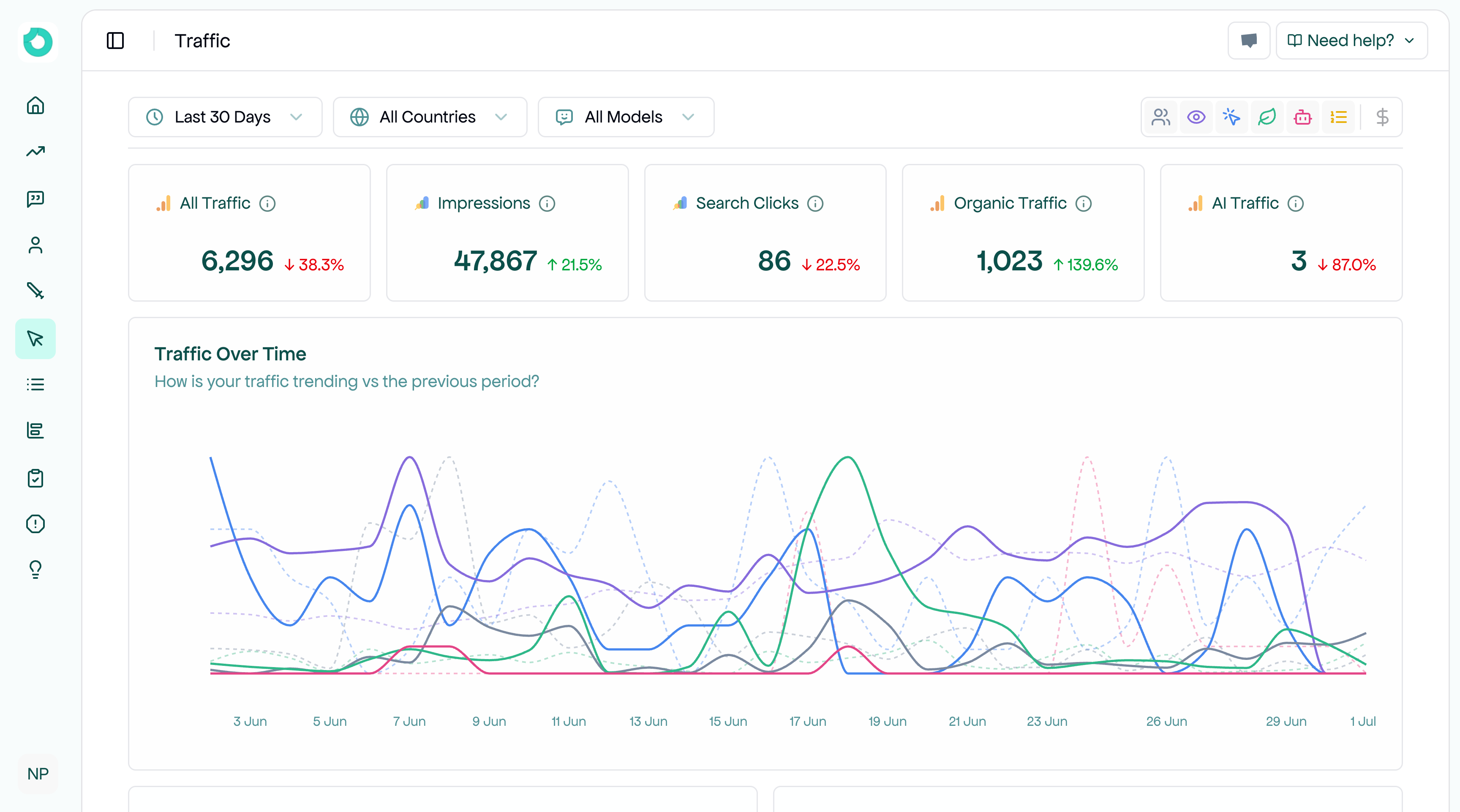Click the Search Clicks search console icon
This screenshot has height=812, width=1460.
point(680,204)
